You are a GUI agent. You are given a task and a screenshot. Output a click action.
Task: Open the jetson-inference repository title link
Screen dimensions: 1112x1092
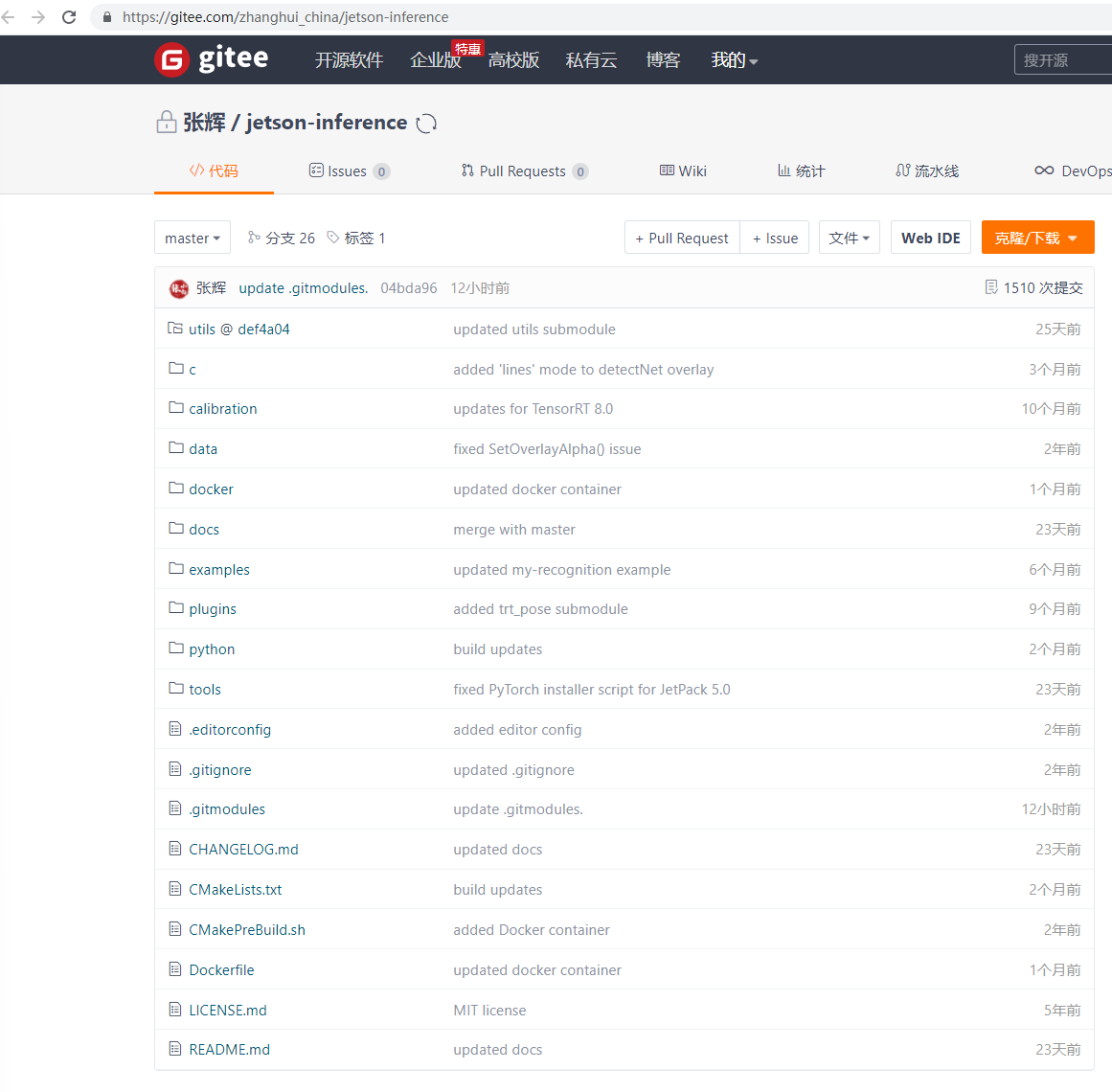(327, 122)
